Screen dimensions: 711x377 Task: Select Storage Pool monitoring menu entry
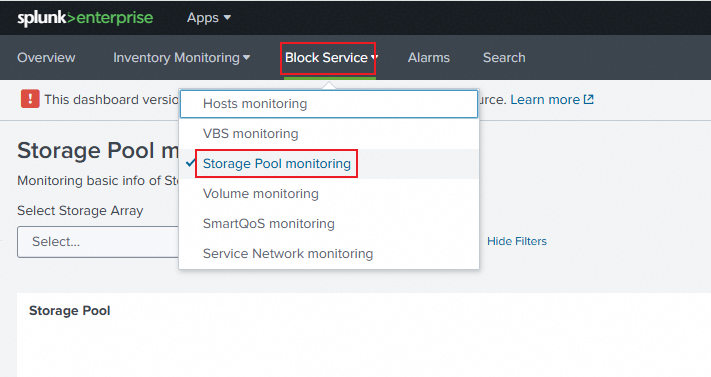point(329,164)
